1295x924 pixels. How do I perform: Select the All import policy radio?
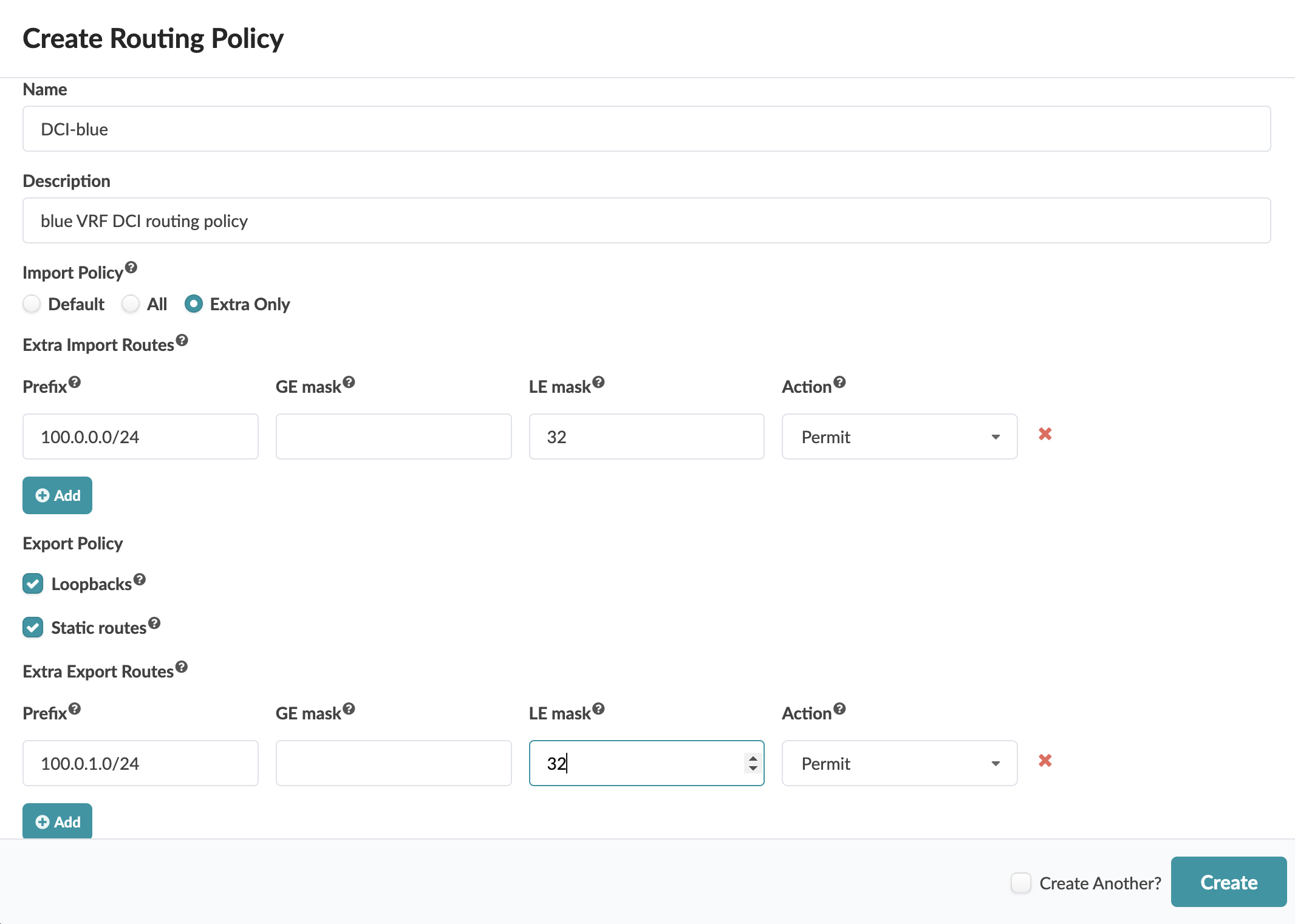(131, 304)
